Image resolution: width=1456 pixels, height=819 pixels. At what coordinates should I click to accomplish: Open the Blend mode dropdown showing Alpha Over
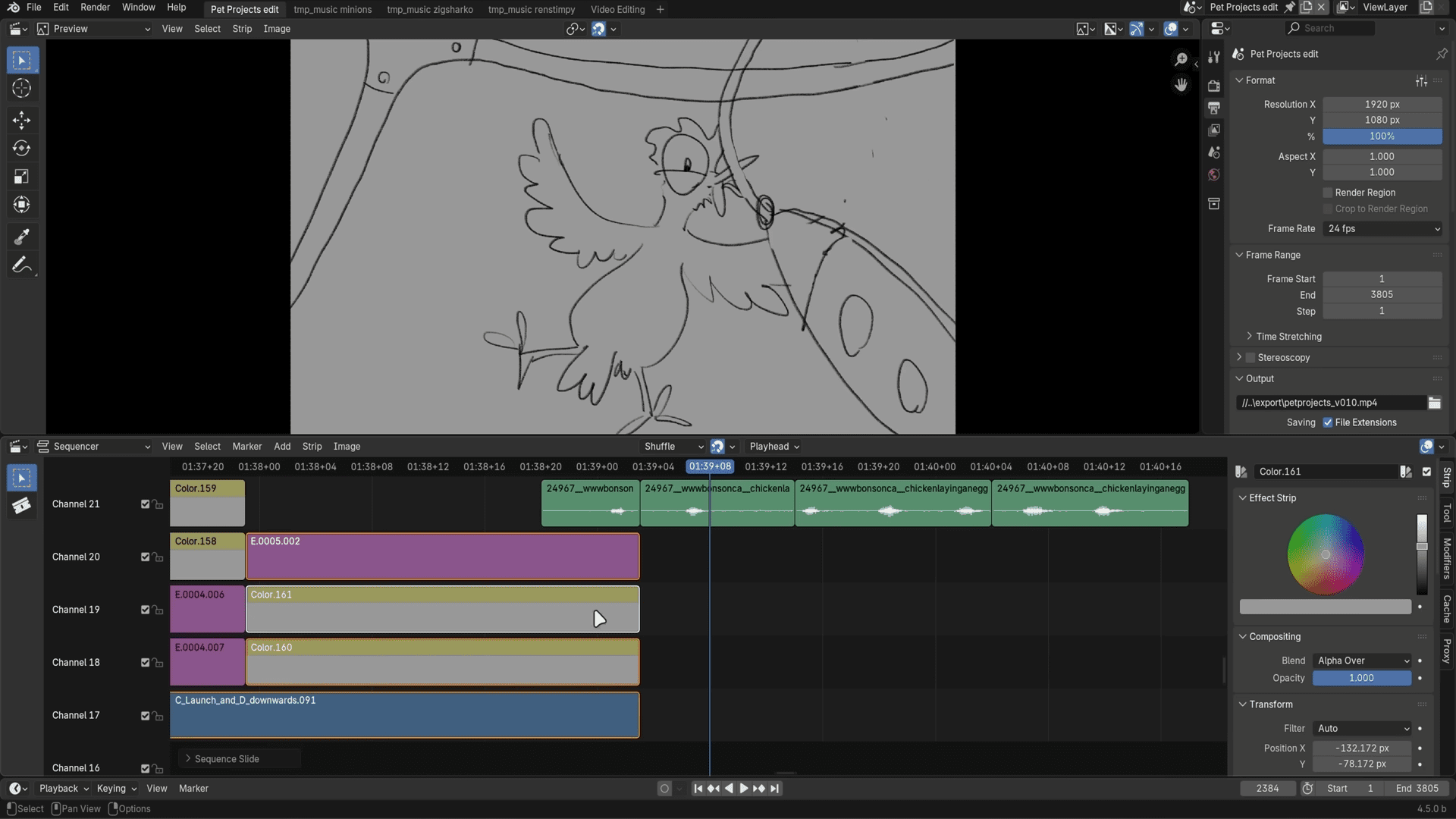pos(1361,661)
